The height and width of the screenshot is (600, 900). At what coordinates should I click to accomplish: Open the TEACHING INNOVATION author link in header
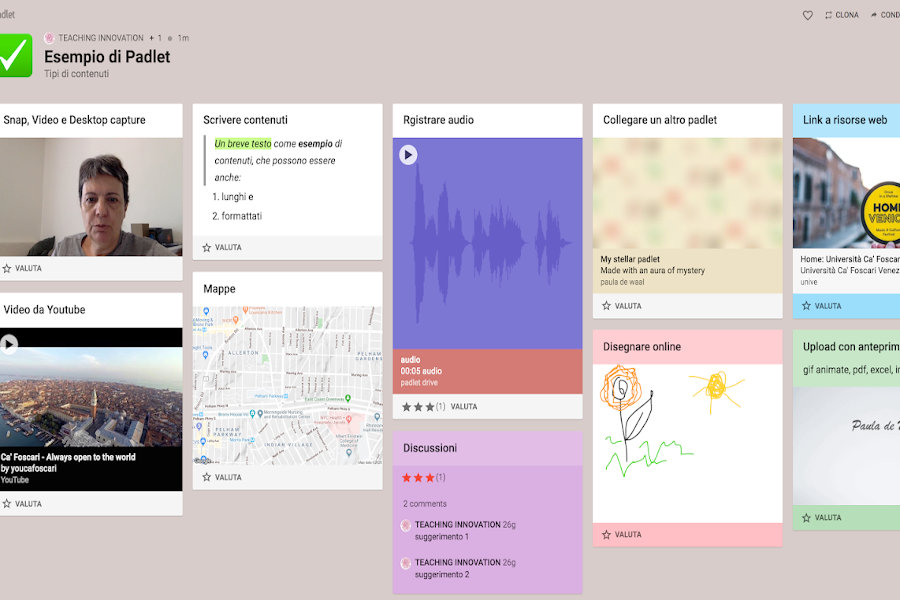pos(101,38)
